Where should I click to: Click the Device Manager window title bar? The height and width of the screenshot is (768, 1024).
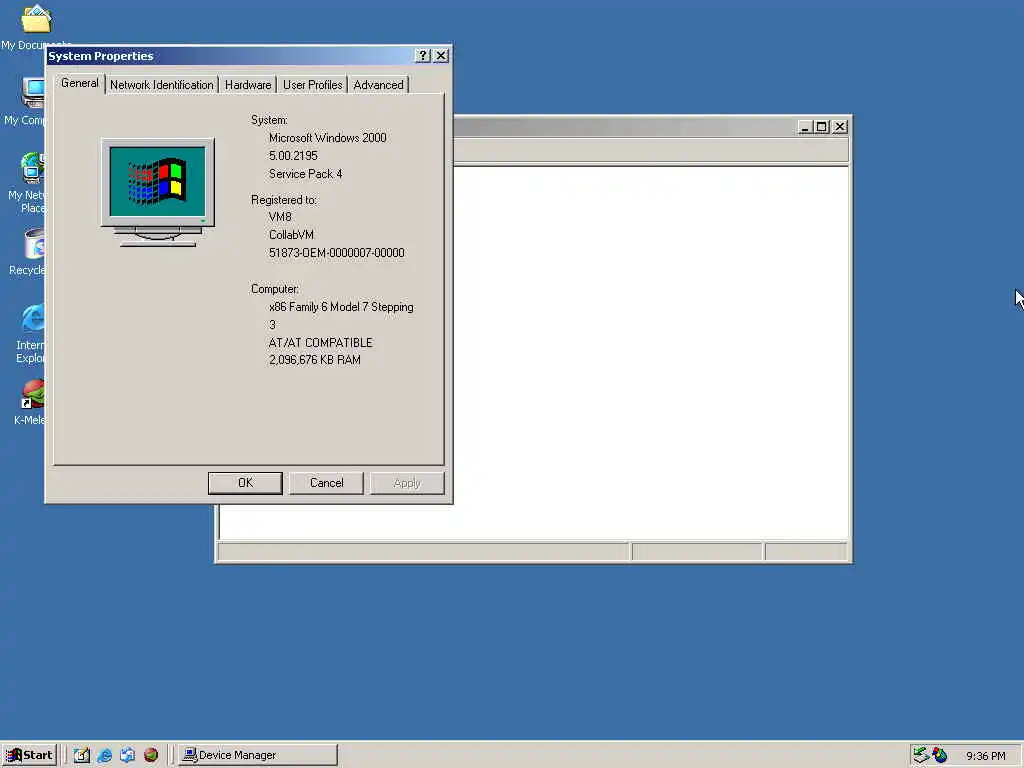(624, 127)
